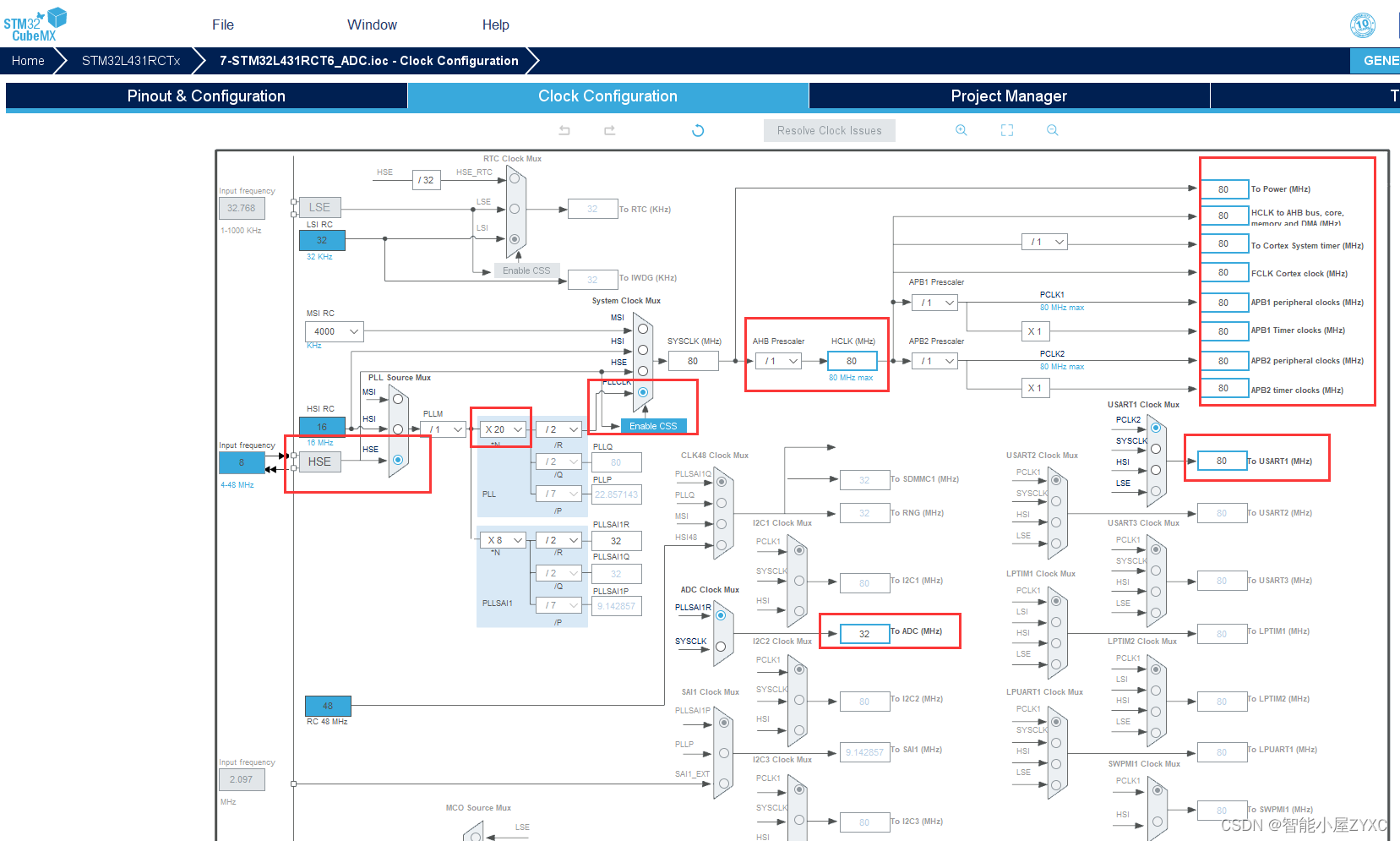Open the AHB Prescaler dropdown
This screenshot has height=841, width=1400.
point(779,361)
